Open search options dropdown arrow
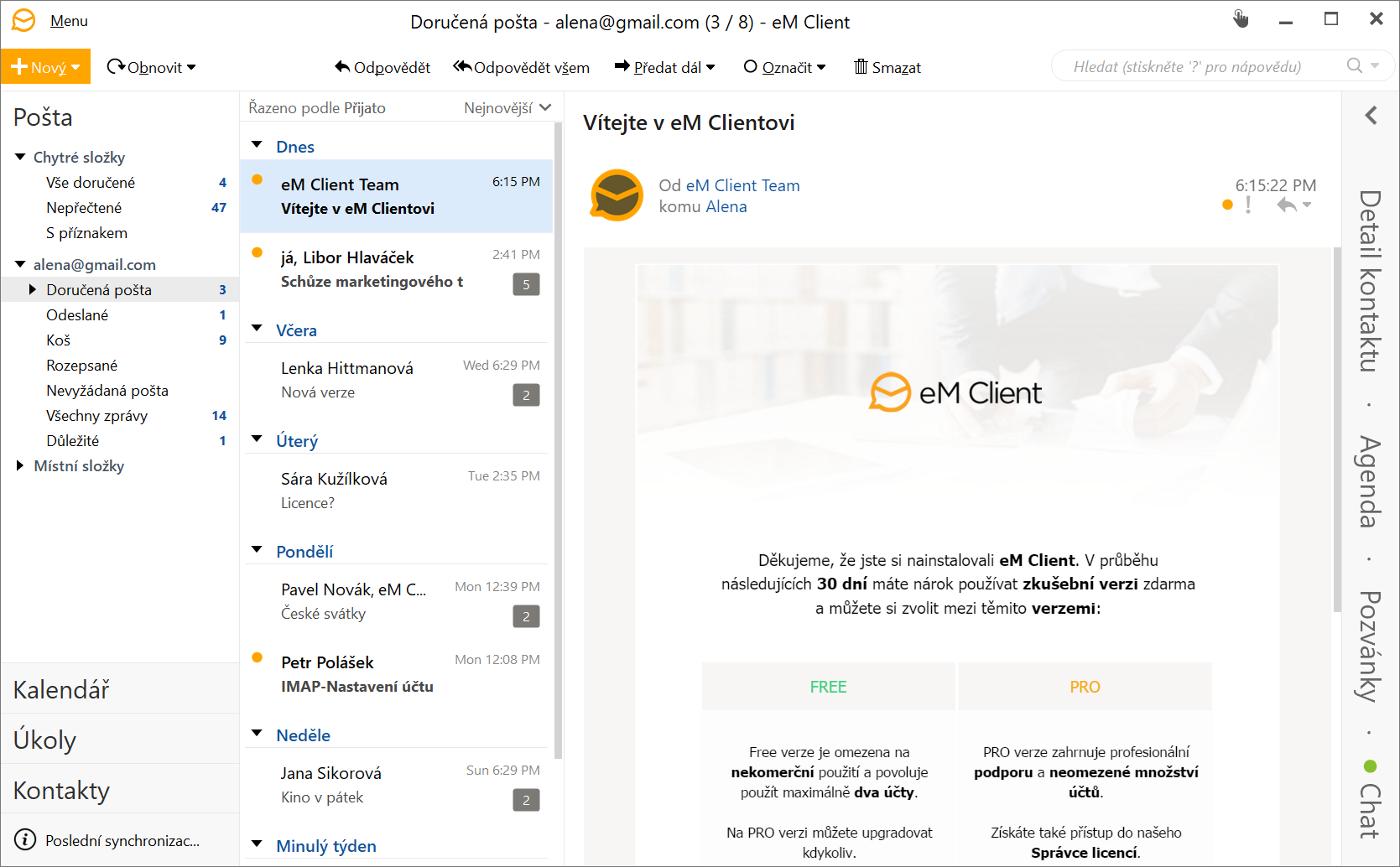1400x867 pixels. (x=1375, y=65)
